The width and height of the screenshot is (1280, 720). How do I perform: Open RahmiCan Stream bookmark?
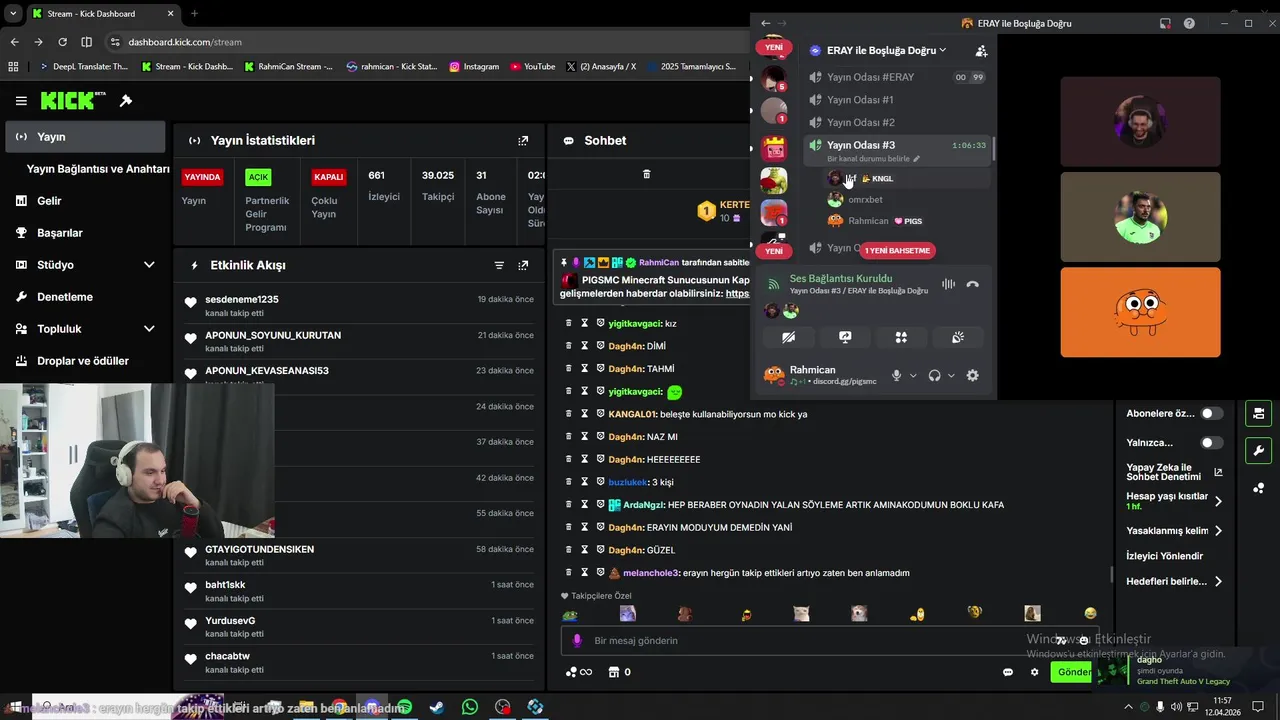point(288,67)
